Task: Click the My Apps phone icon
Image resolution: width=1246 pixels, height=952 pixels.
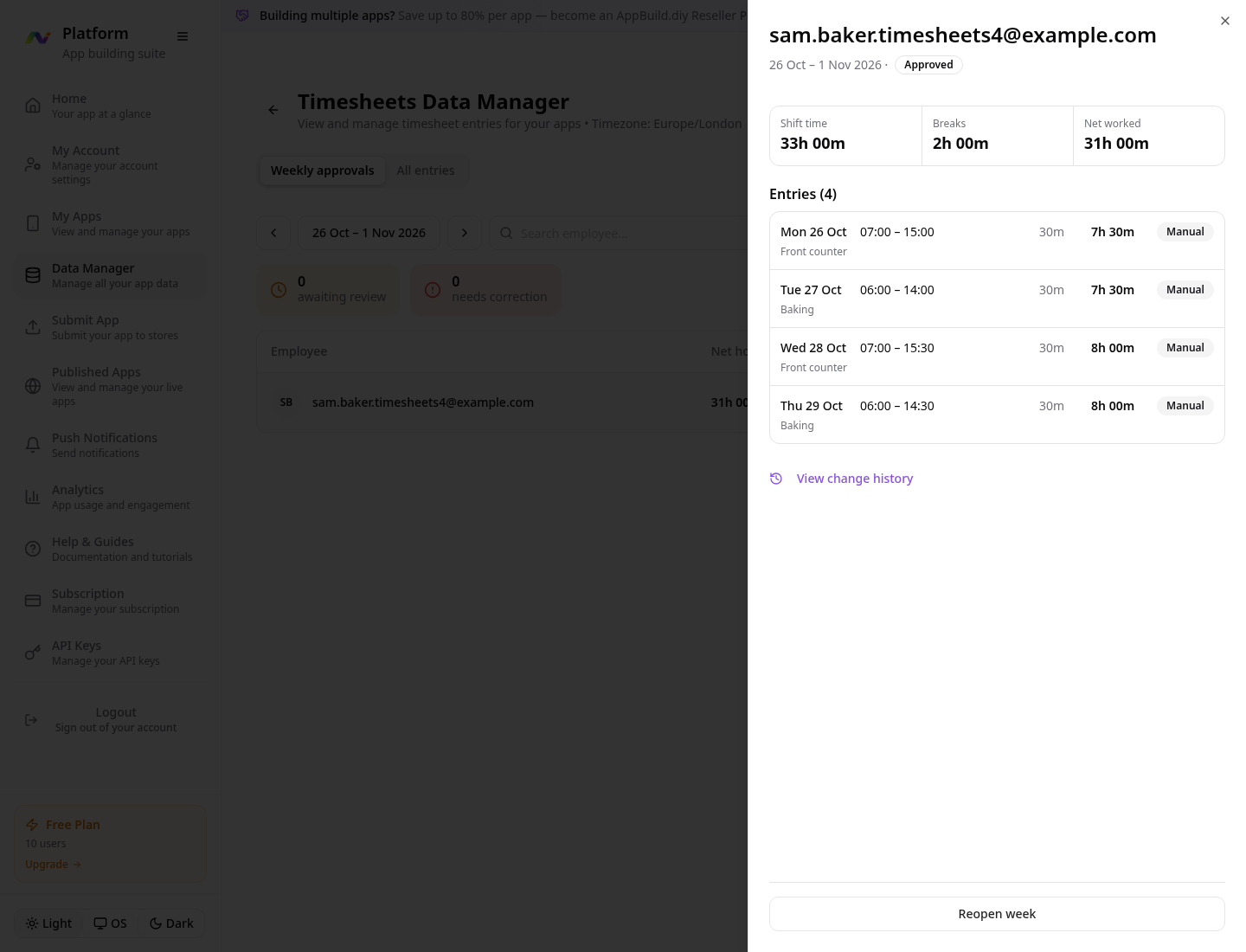Action: 33,223
